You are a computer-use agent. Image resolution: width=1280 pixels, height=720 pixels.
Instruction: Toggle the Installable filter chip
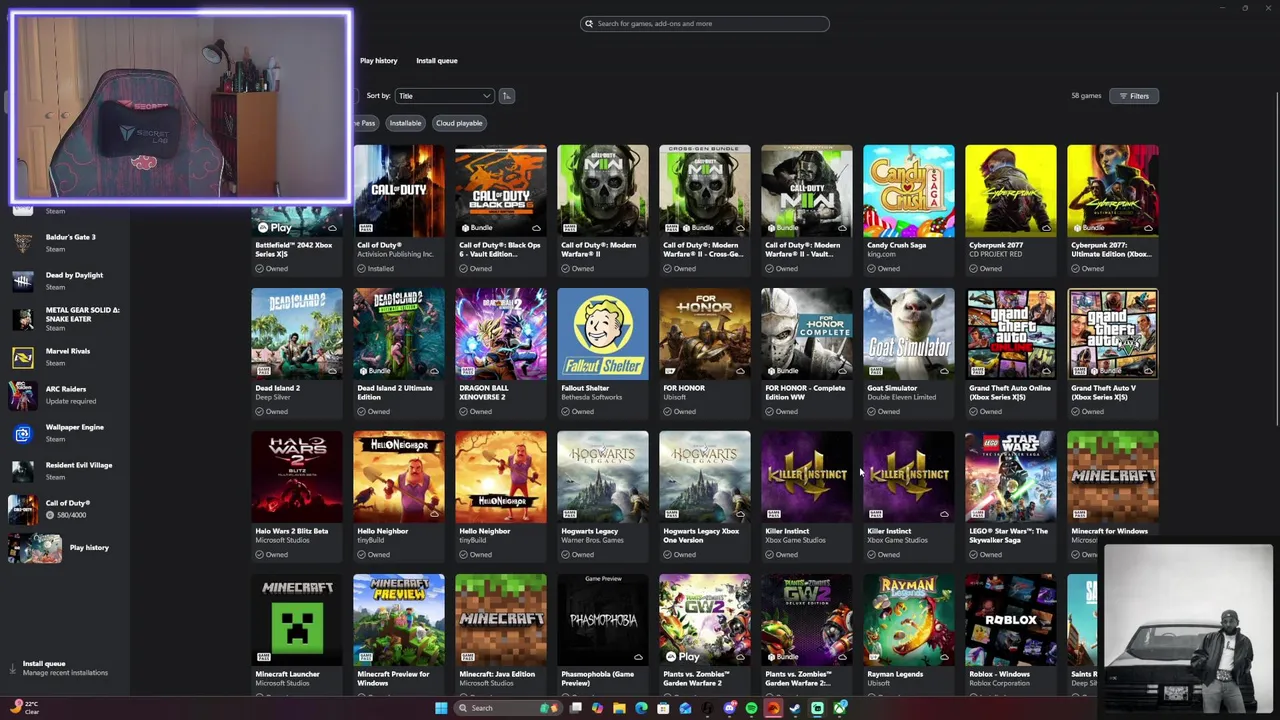coord(405,123)
